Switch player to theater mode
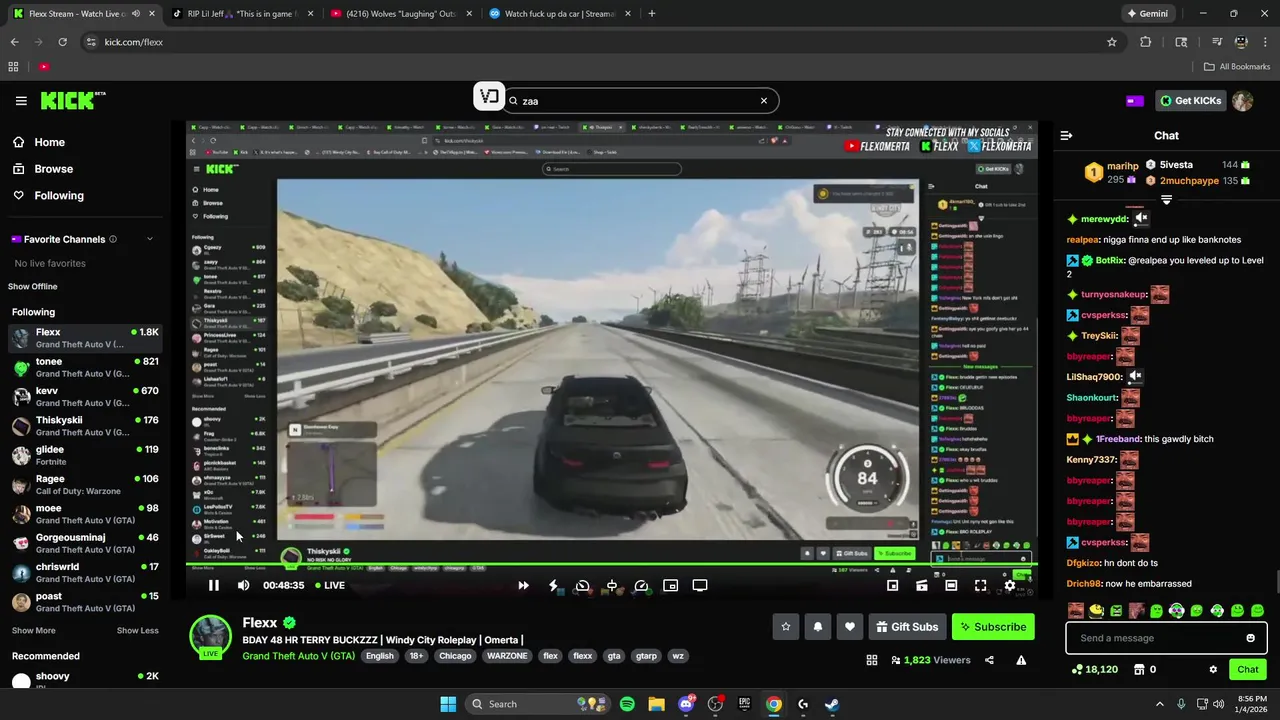Image resolution: width=1280 pixels, height=720 pixels. 951,585
